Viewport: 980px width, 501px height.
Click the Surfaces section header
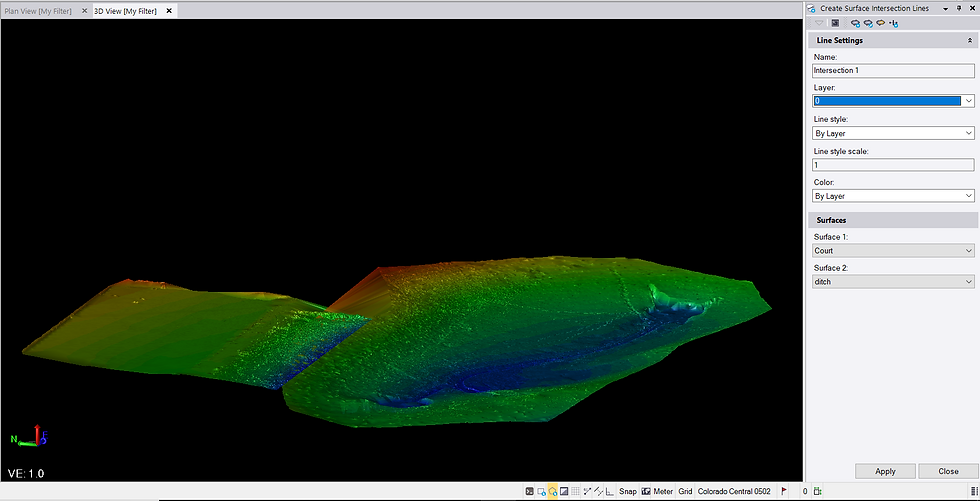click(893, 220)
